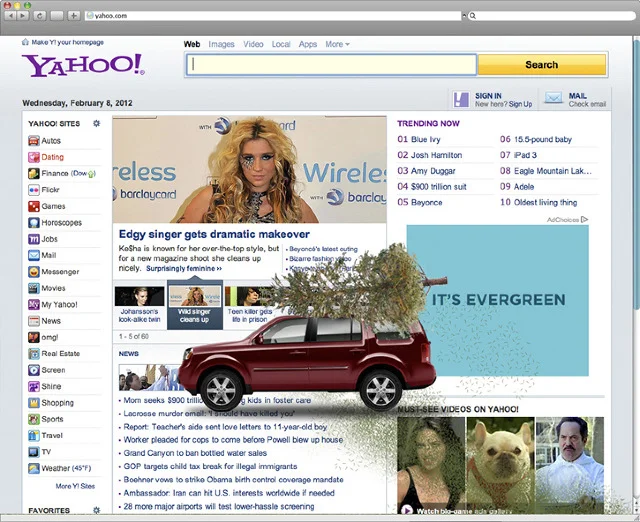Viewport: 640px width, 522px height.
Task: Click the browser search field
Action: [551, 16]
